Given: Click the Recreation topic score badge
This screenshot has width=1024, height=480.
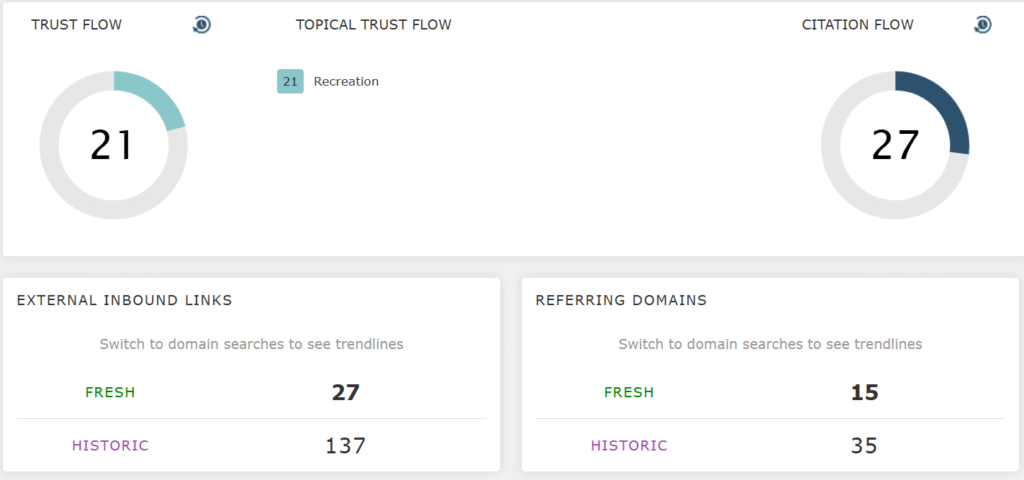Looking at the screenshot, I should coord(290,81).
